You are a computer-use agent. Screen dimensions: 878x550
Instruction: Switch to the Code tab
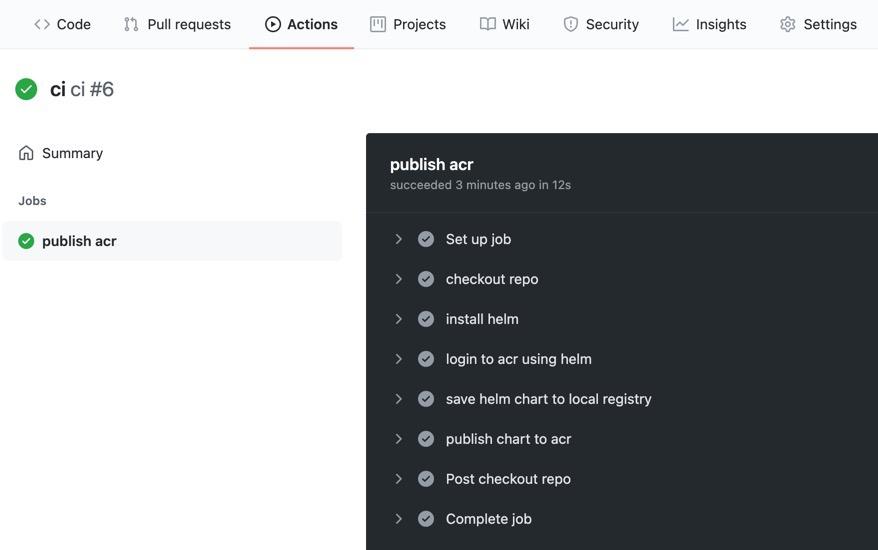click(x=62, y=24)
